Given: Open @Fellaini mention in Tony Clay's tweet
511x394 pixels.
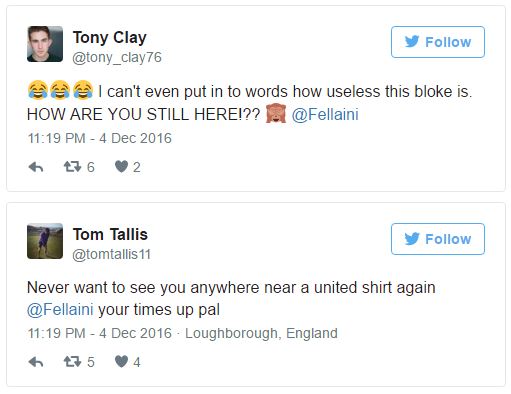Looking at the screenshot, I should (325, 114).
